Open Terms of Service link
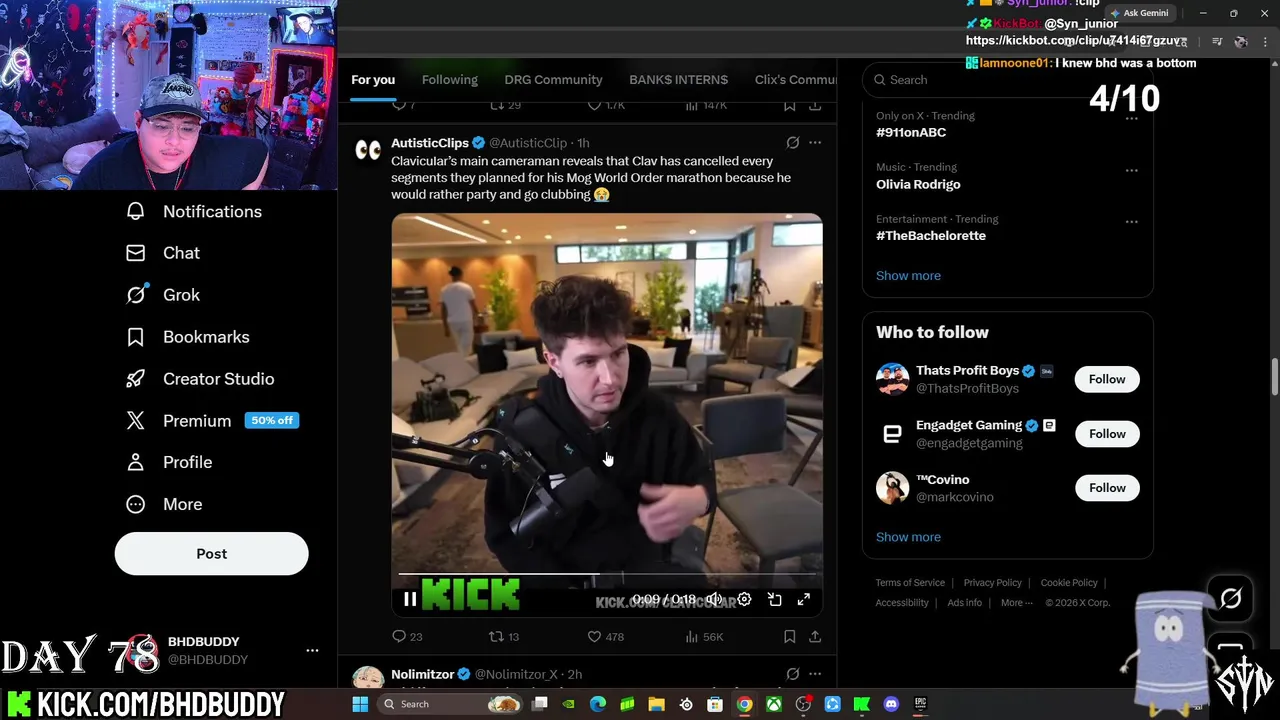The image size is (1280, 720). (910, 583)
